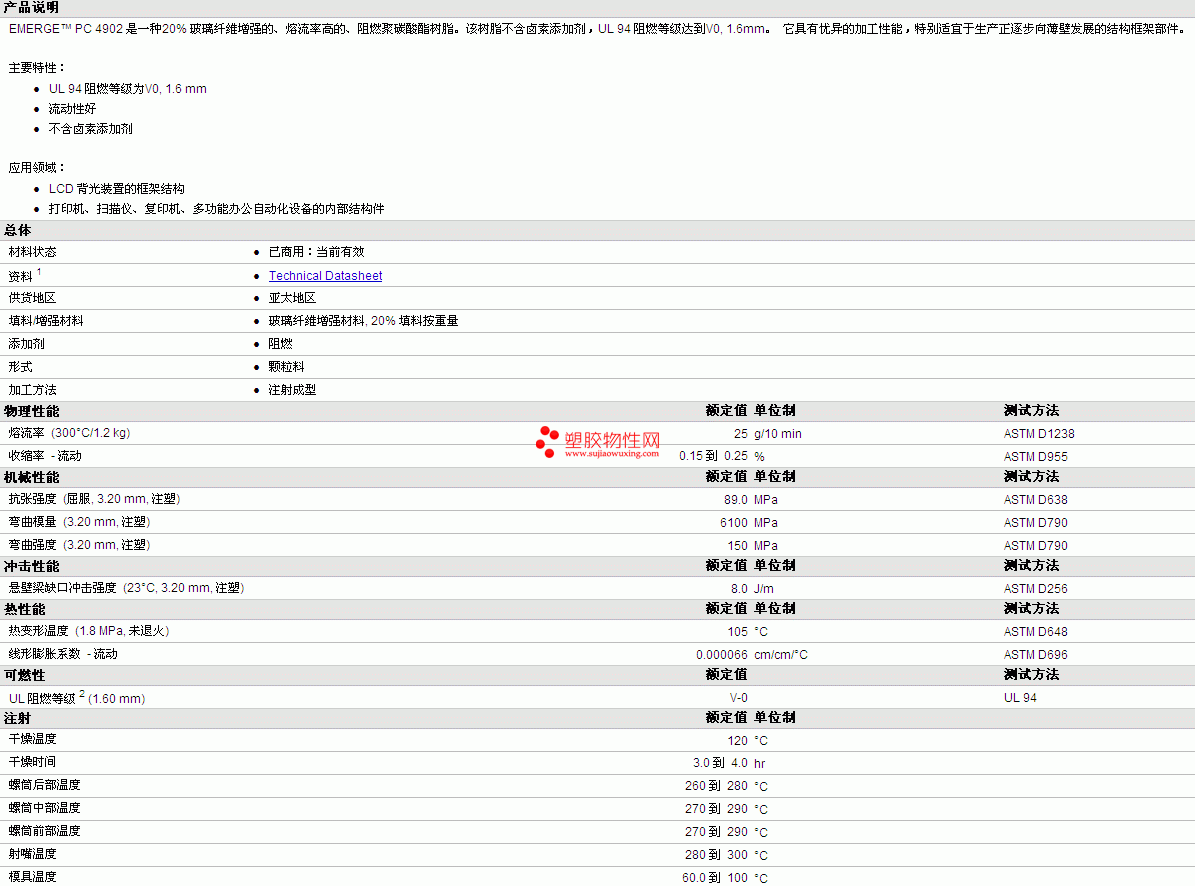The height and width of the screenshot is (886, 1195).
Task: Select the 颗粒料 value
Action: point(286,367)
